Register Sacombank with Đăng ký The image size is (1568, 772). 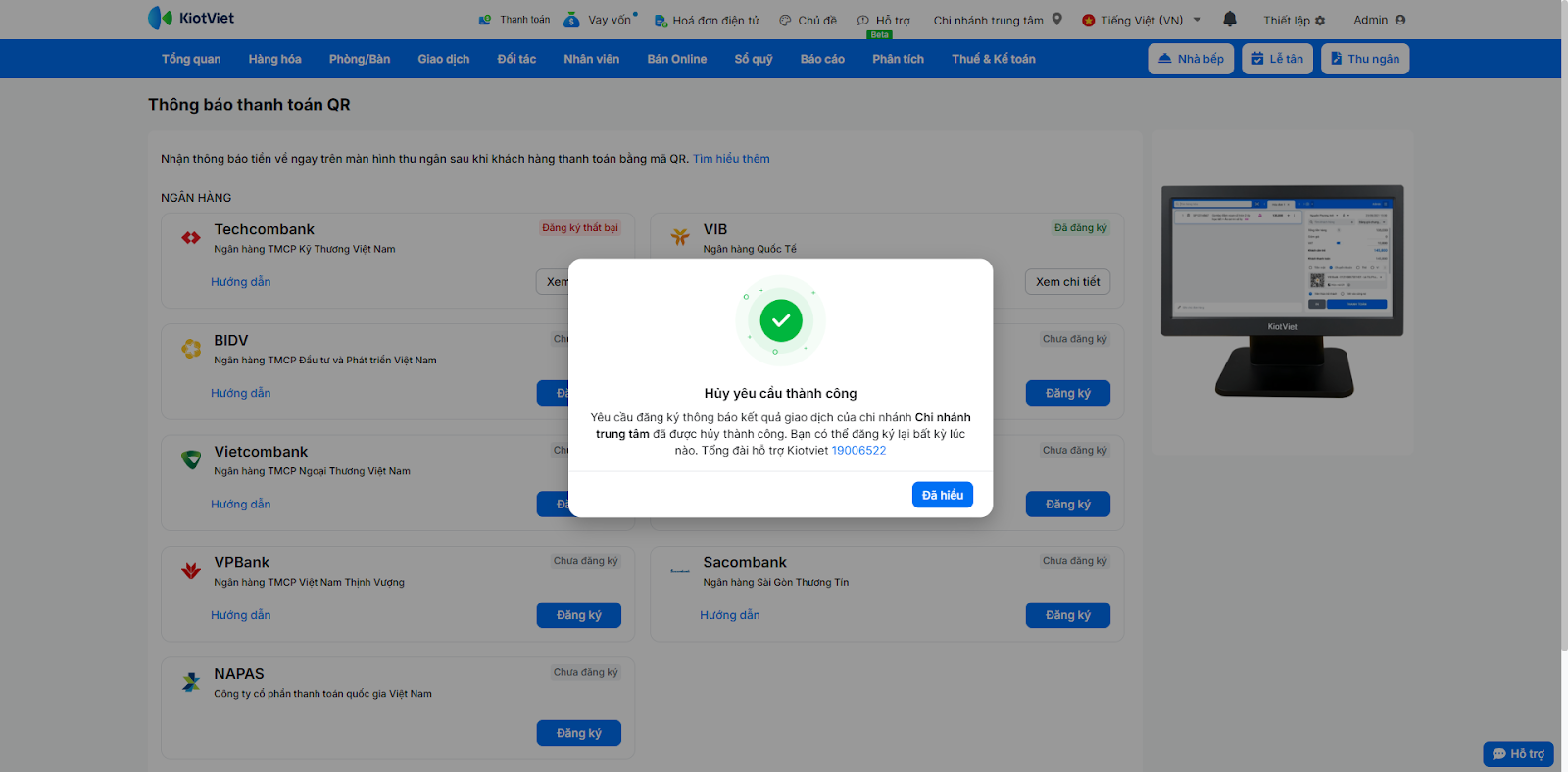coord(1068,615)
